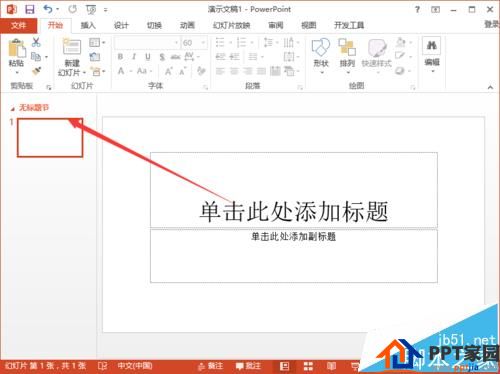Toggle Bold formatting
The image size is (500, 374).
tap(120, 57)
